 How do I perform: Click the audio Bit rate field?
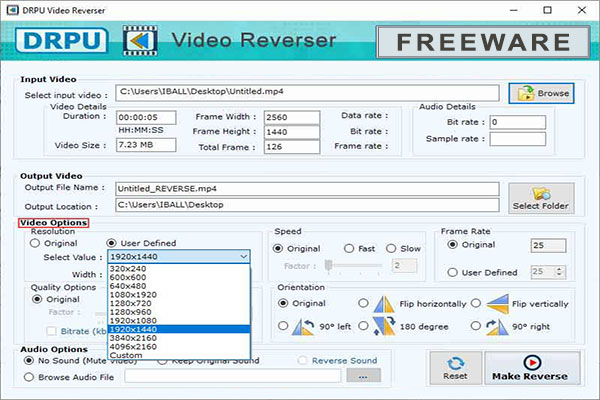pos(518,122)
